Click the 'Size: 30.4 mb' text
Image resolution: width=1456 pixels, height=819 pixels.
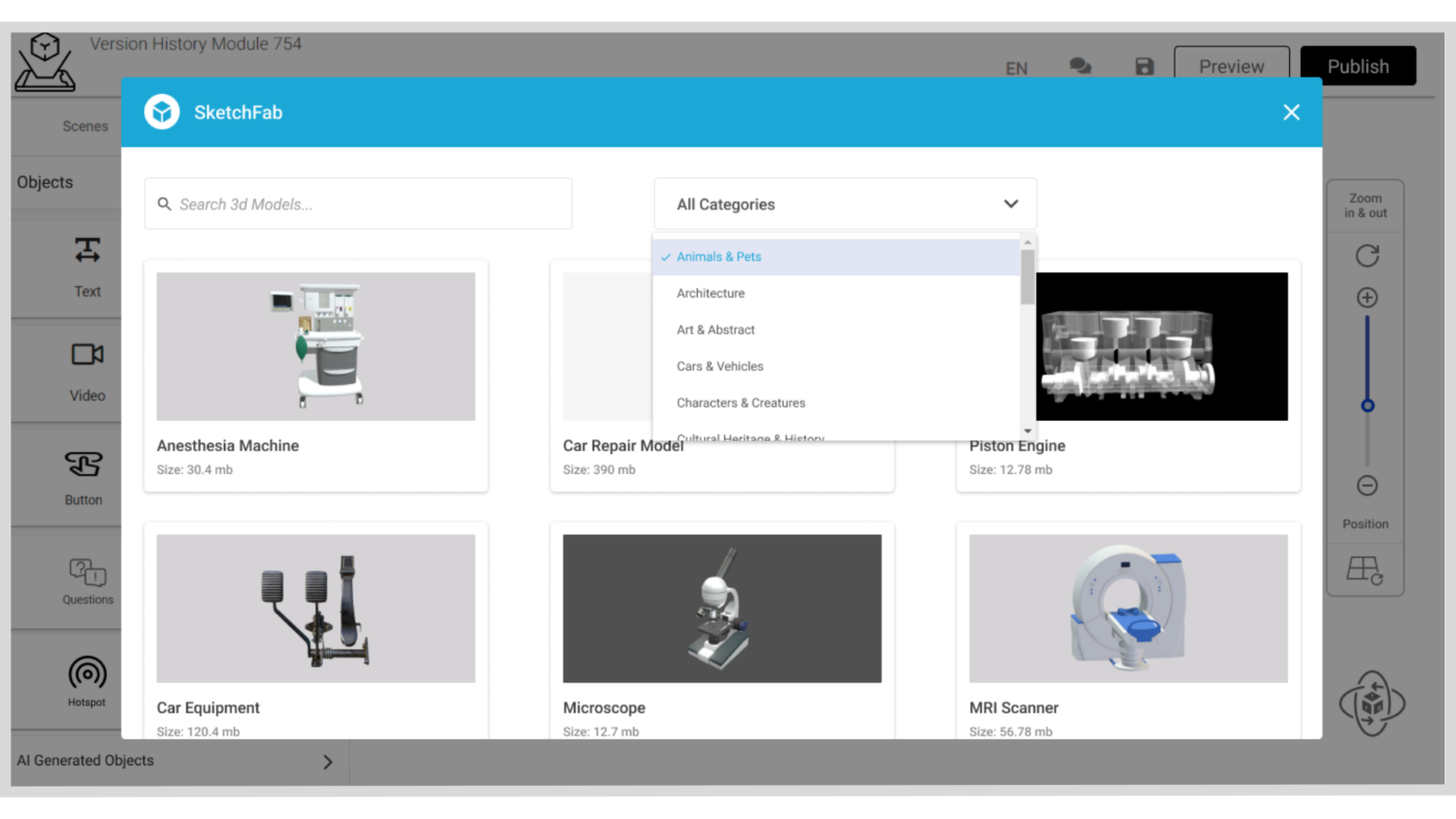point(194,470)
